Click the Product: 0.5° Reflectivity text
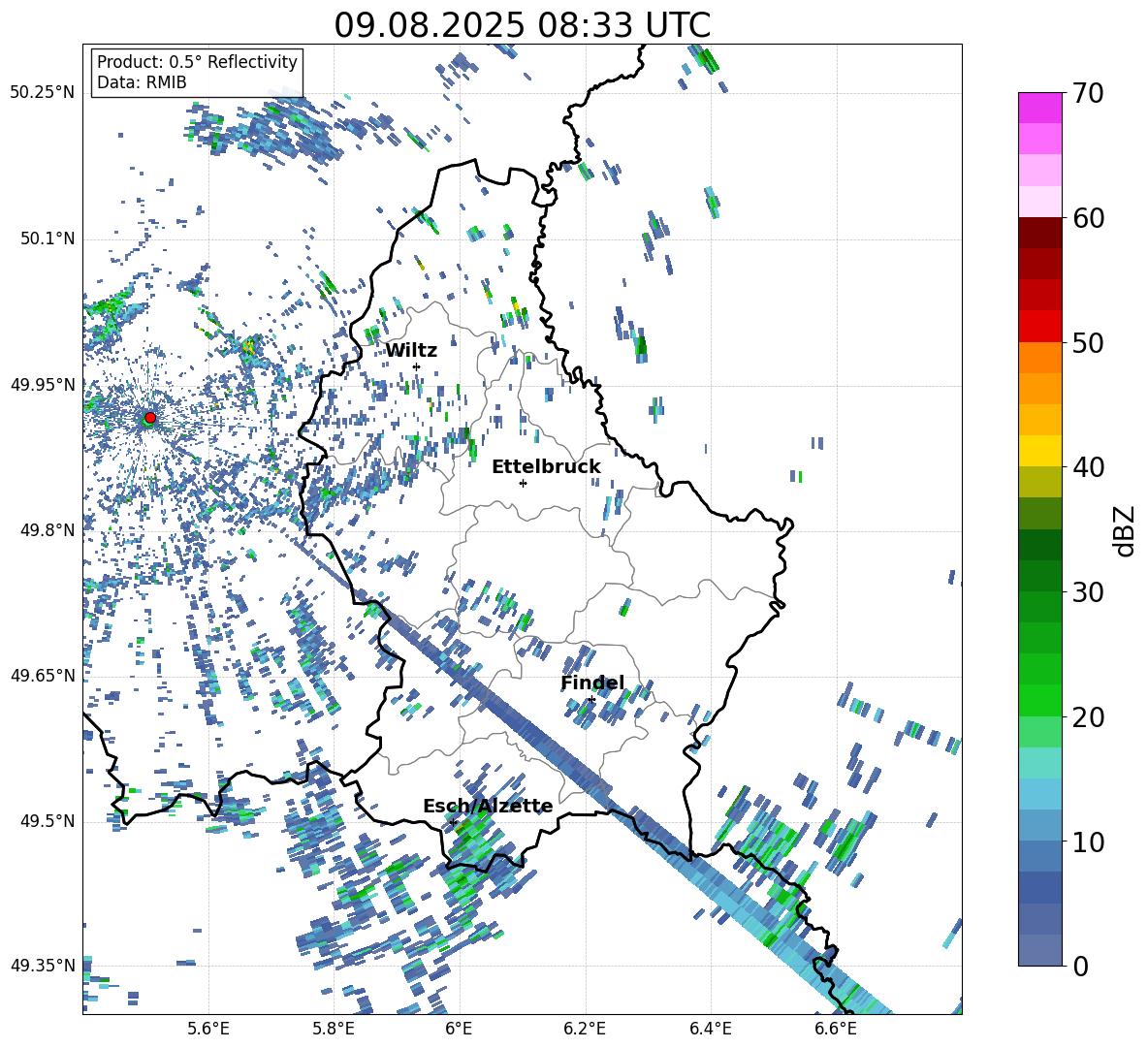Viewport: 1148px width, 1048px height. click(197, 62)
